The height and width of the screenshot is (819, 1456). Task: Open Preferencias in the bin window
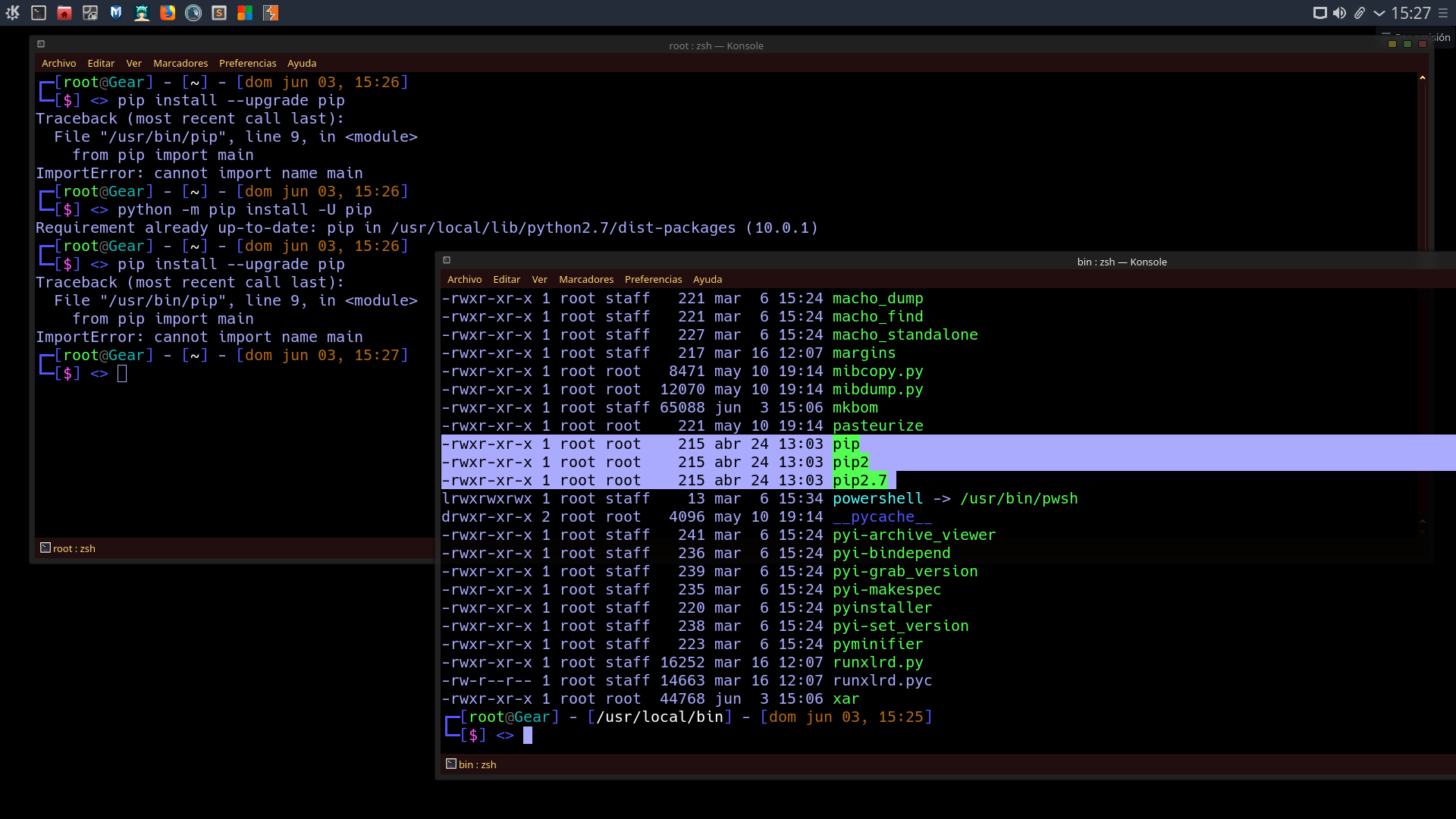tap(653, 279)
